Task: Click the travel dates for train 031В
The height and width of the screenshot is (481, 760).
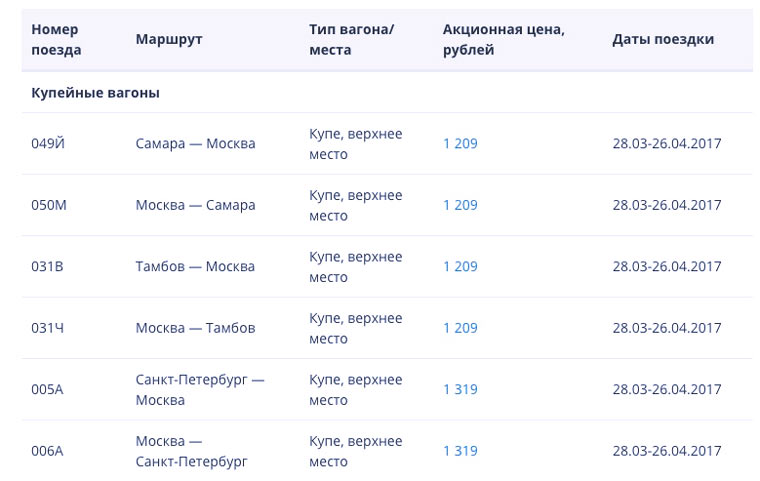Action: click(666, 267)
